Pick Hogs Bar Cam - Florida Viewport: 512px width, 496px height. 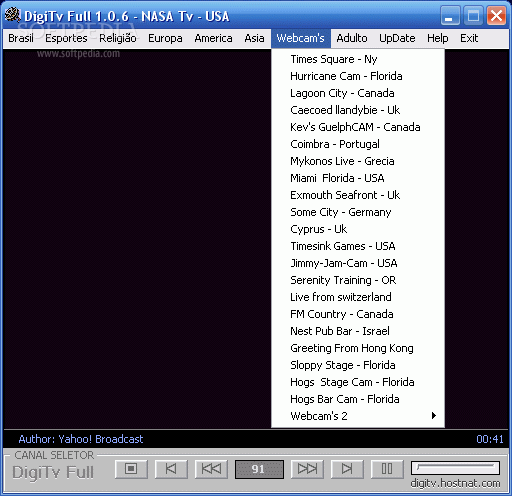pyautogui.click(x=358, y=399)
